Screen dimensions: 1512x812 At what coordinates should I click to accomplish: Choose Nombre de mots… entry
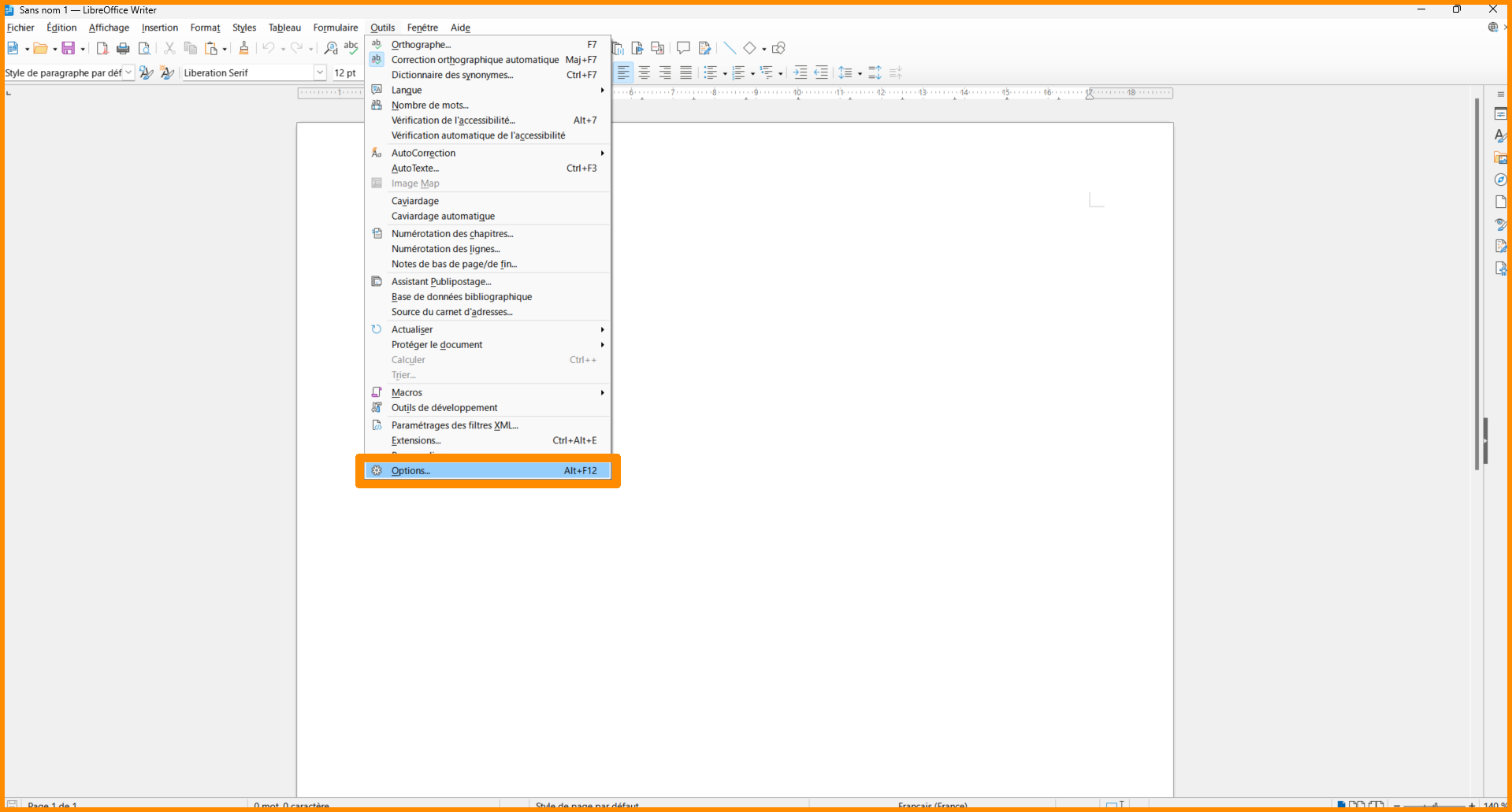pos(429,106)
